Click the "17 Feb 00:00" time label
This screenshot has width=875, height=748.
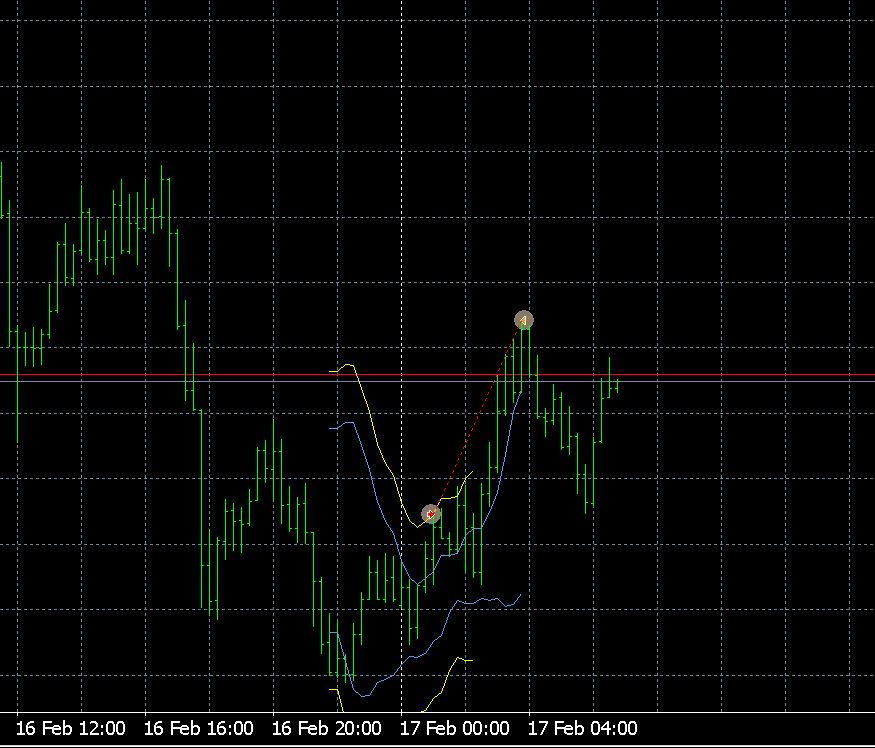tap(454, 728)
